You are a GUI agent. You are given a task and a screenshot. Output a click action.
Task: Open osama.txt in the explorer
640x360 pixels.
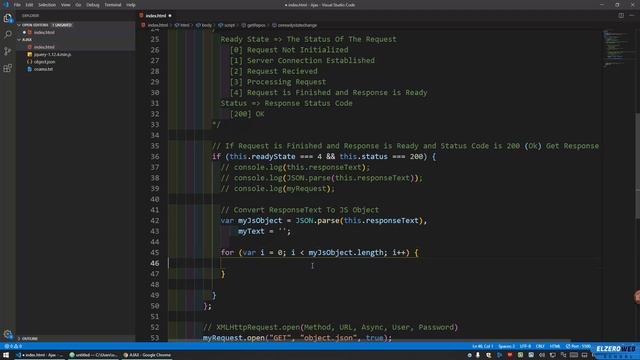click(43, 69)
